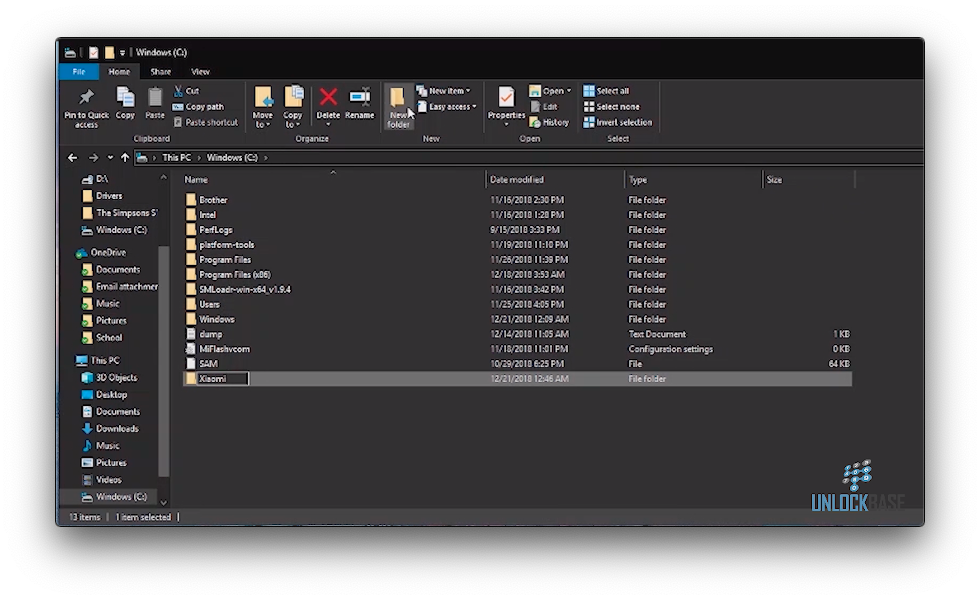This screenshot has height=600, width=980.
Task: Open Desktop in the navigation pane
Action: pyautogui.click(x=104, y=395)
